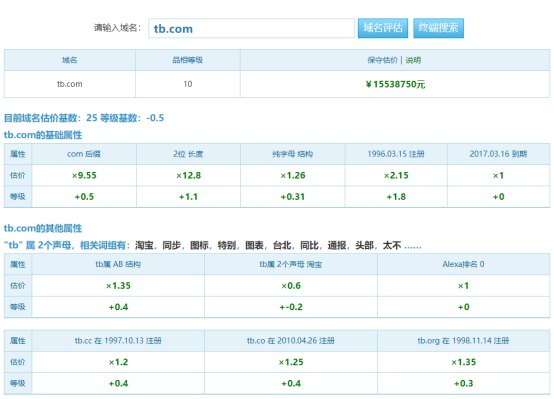Click the tb属 2个声母 淘宝 header
554x399 pixels.
coord(291,264)
